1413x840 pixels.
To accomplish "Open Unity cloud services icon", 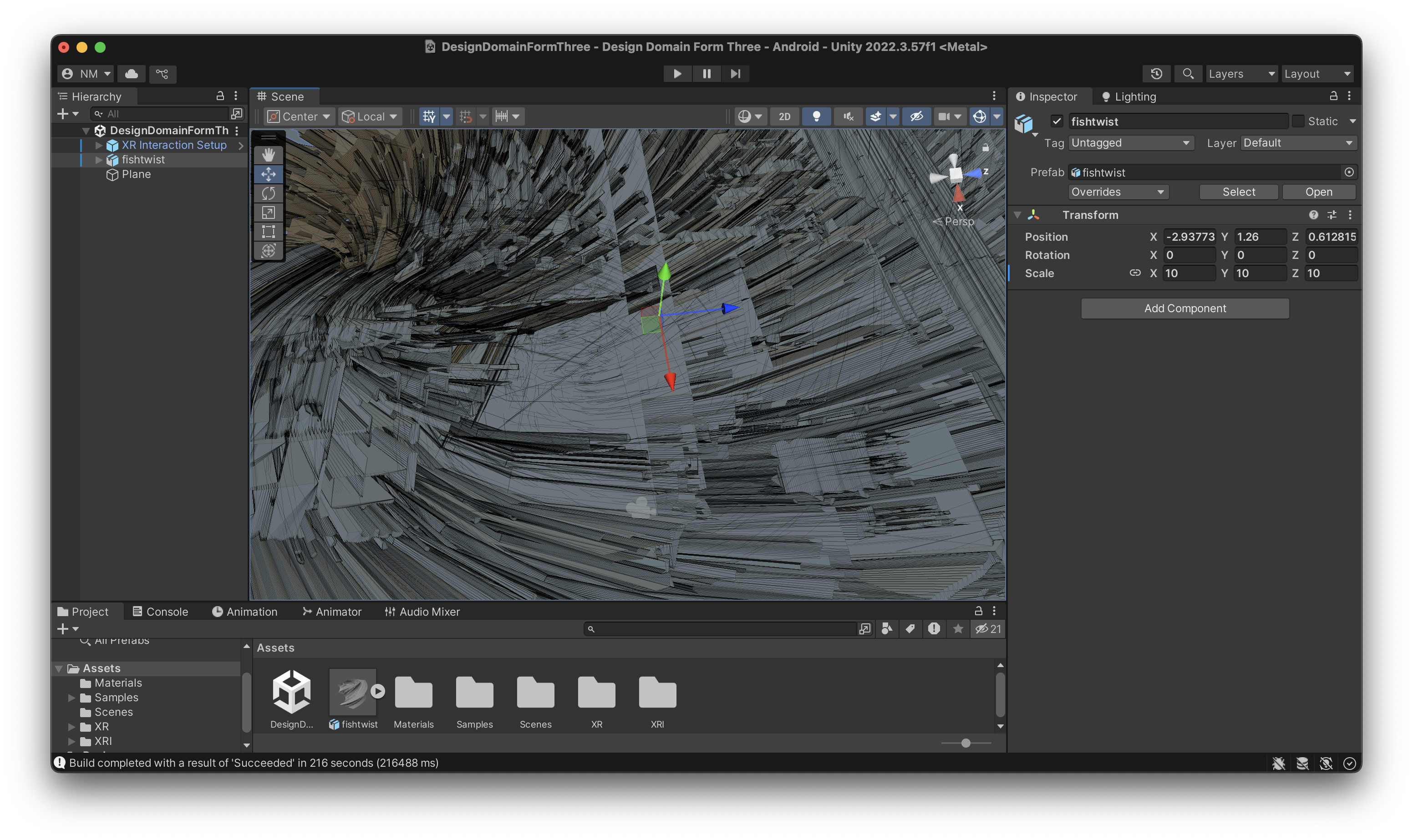I will pyautogui.click(x=132, y=74).
